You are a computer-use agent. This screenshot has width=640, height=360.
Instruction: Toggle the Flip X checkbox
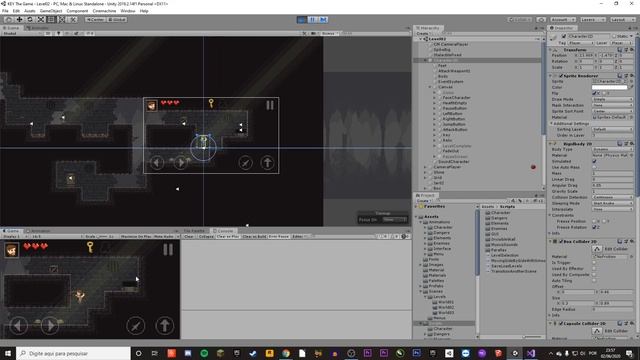pos(594,93)
